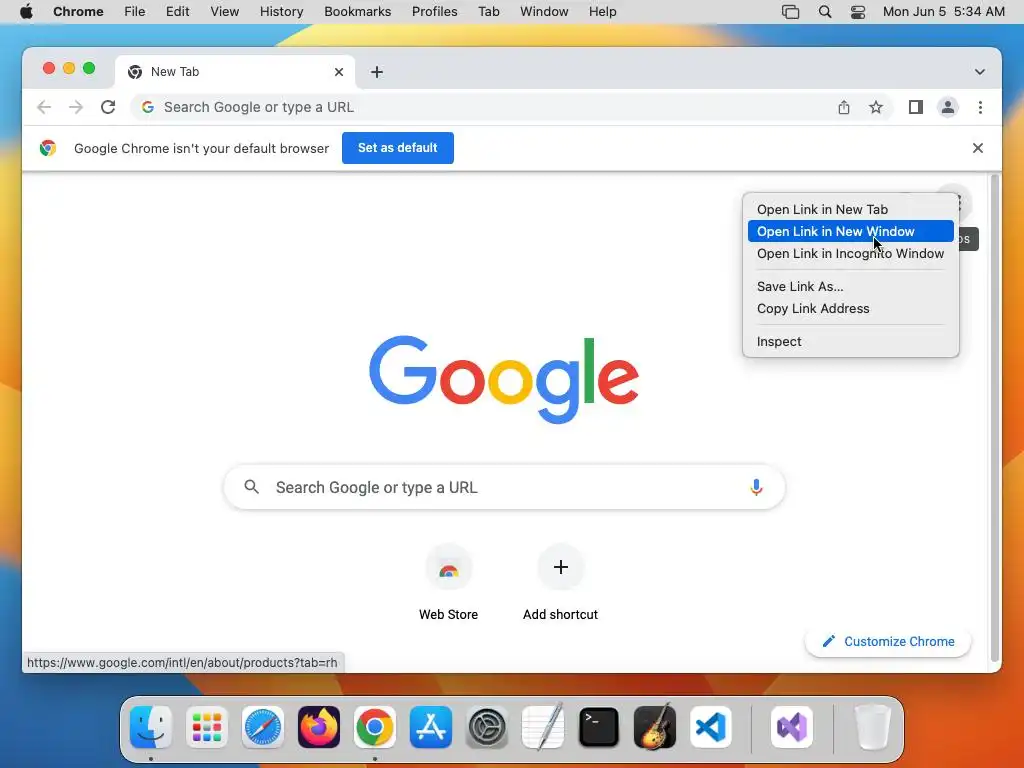Launch Firefox from the dock
This screenshot has height=768, width=1024.
(x=319, y=727)
